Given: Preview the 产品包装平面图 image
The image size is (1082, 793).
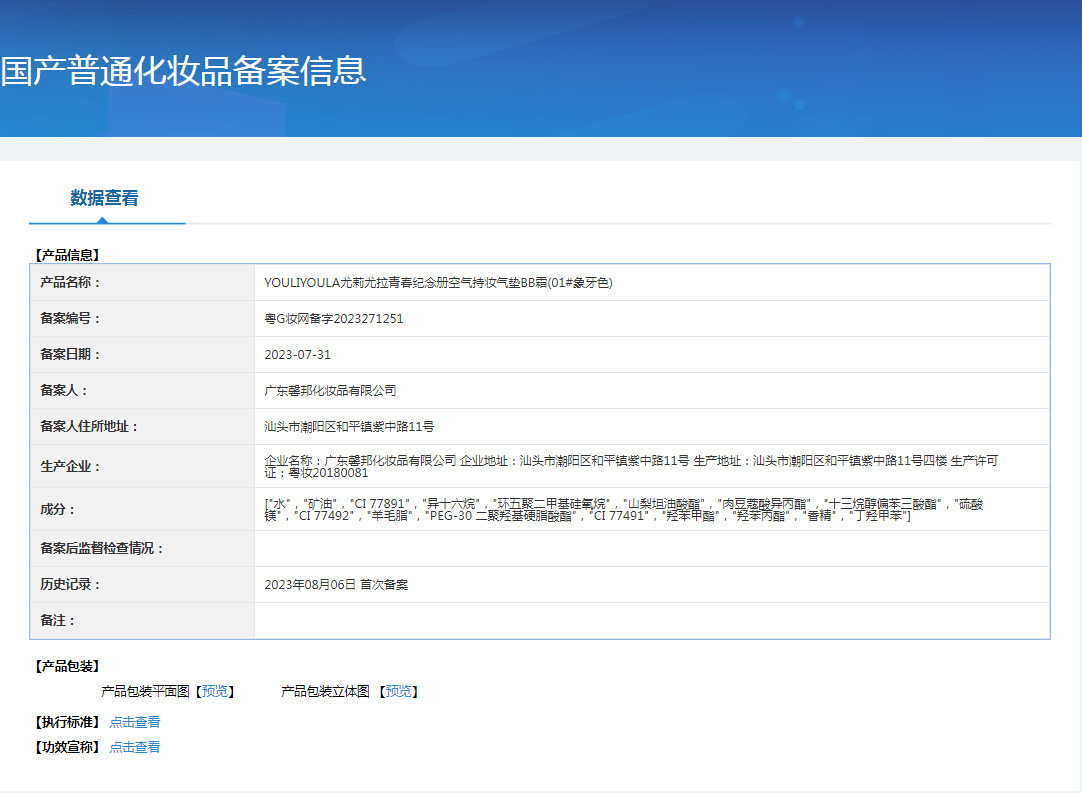Looking at the screenshot, I should coord(215,691).
